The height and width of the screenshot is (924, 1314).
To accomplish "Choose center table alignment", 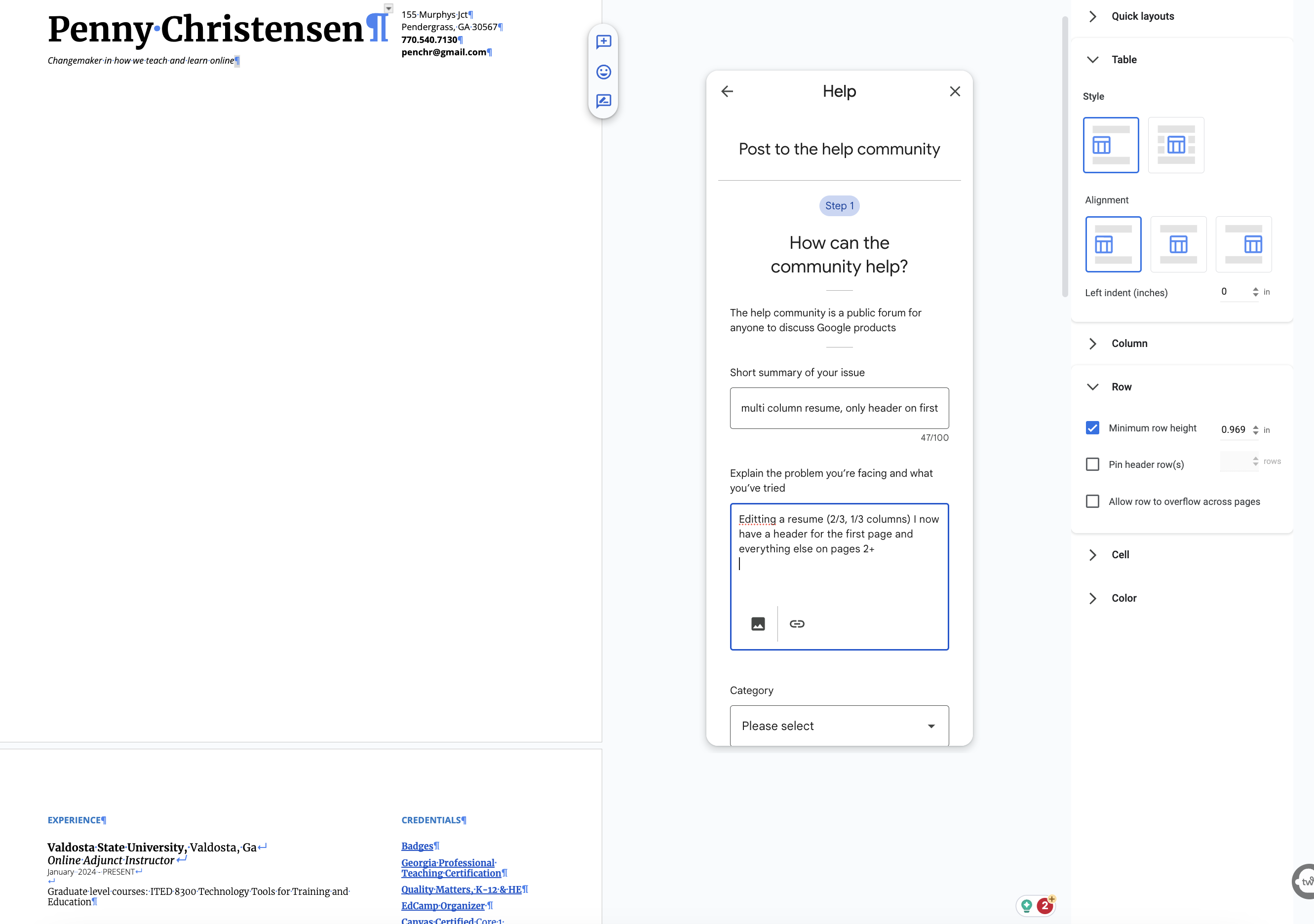I will (1178, 244).
